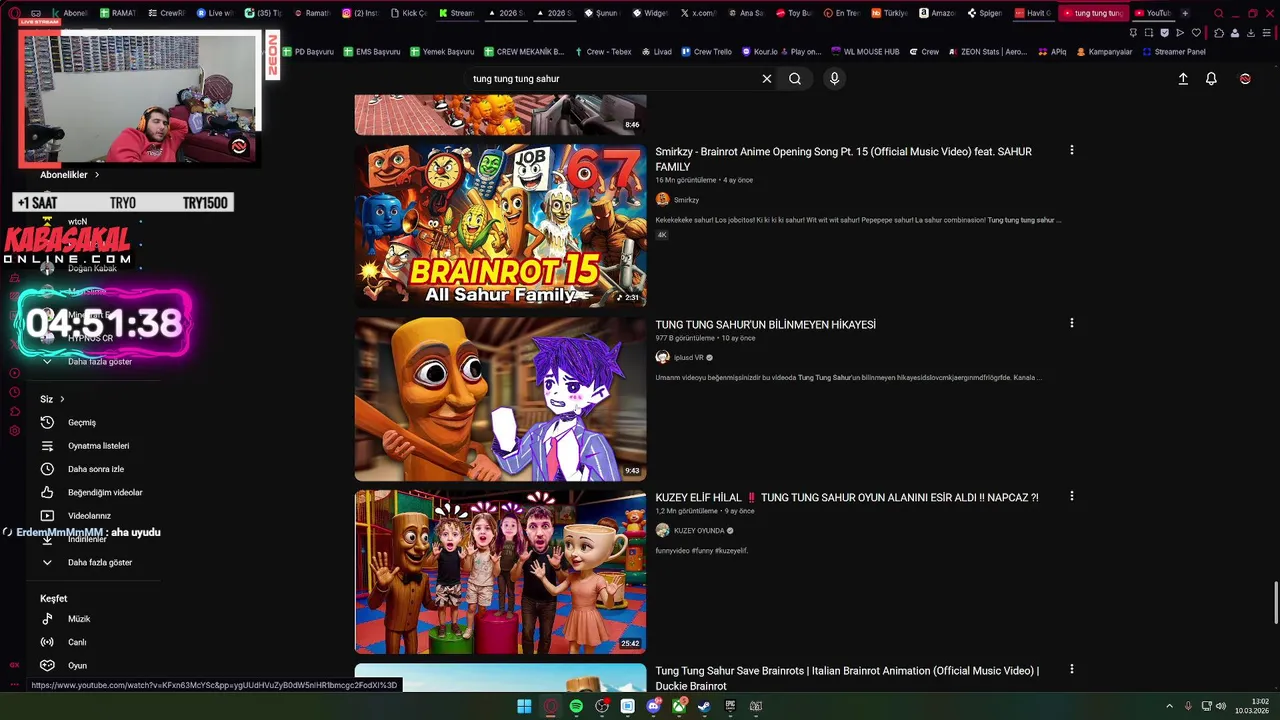1280x720 pixels.
Task: Click Smirkzy channel avatar
Action: [x=662, y=200]
